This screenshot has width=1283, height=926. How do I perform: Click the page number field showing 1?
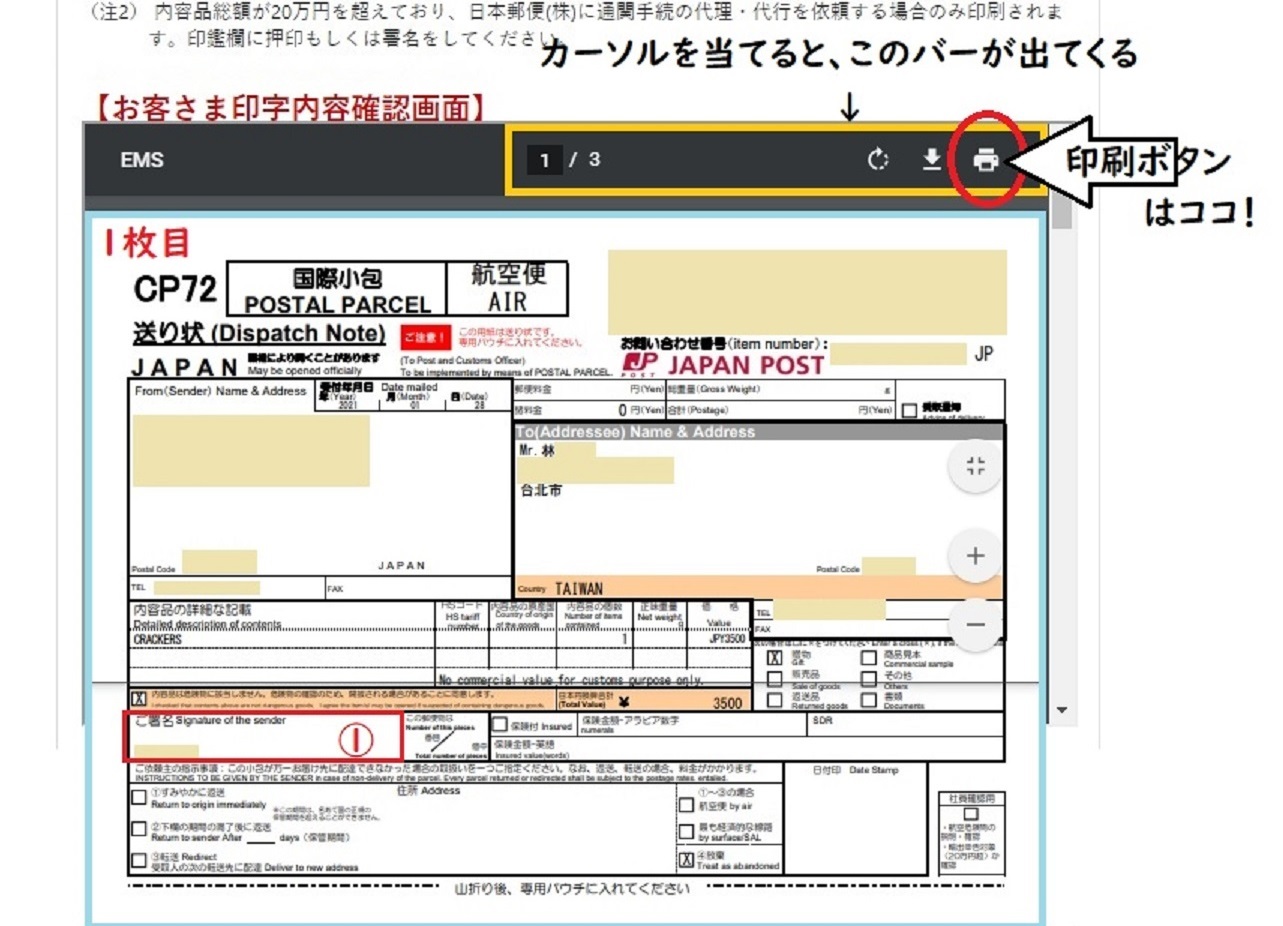point(544,160)
